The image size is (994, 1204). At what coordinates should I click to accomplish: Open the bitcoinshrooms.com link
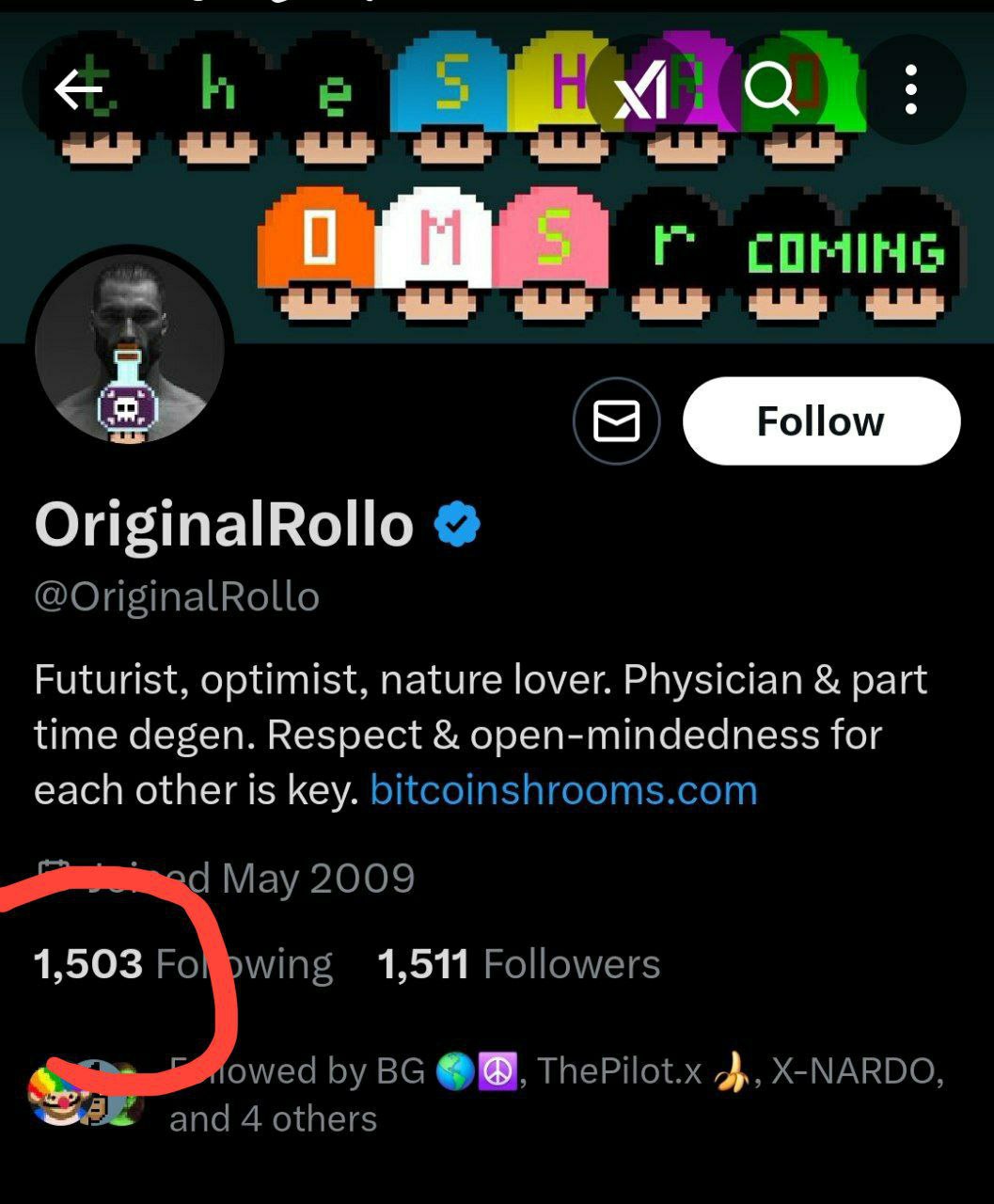564,790
